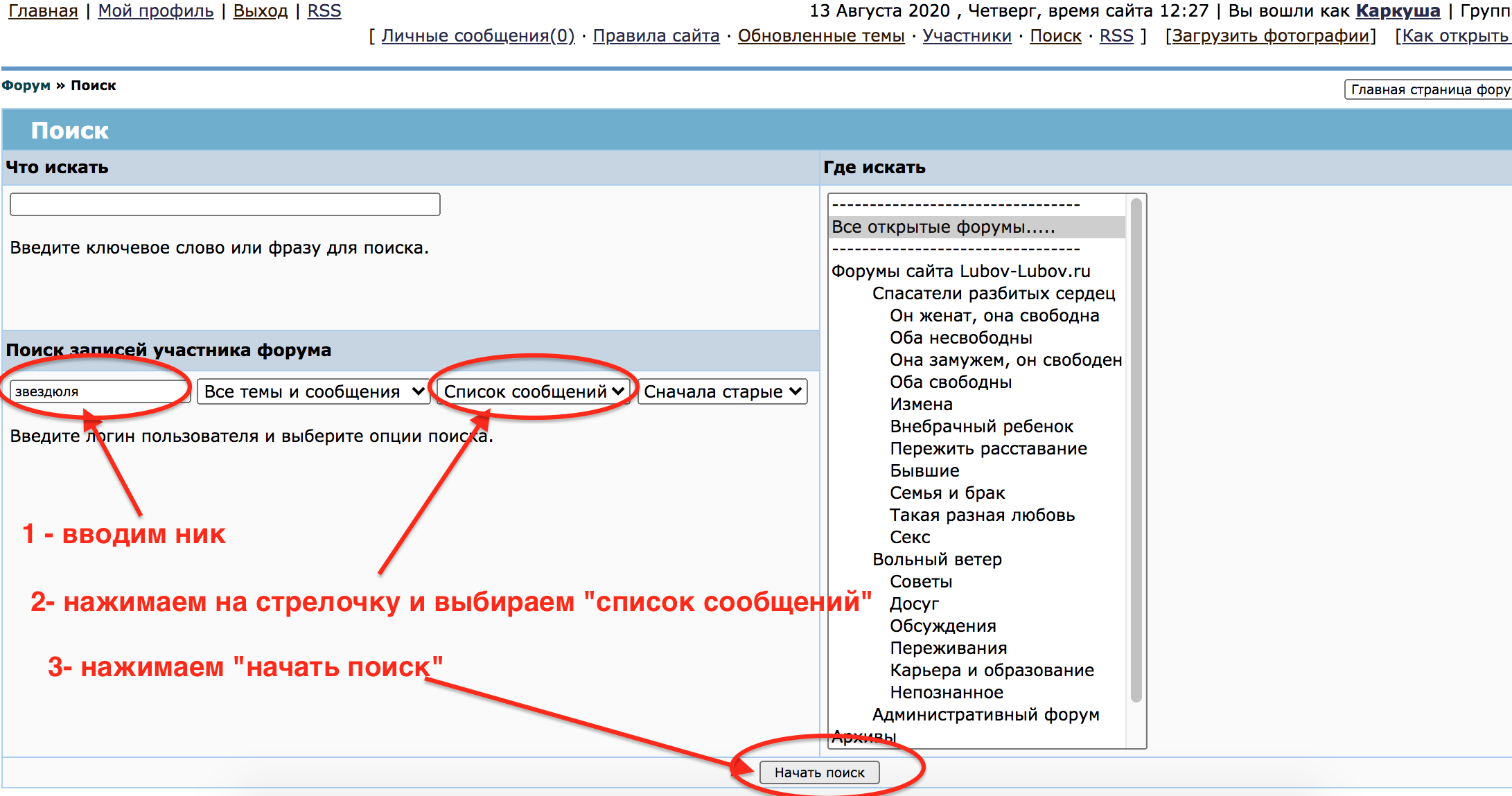This screenshot has height=796, width=1512.
Task: Select 'Все открытые форумы.....' in the list
Action: click(x=943, y=227)
